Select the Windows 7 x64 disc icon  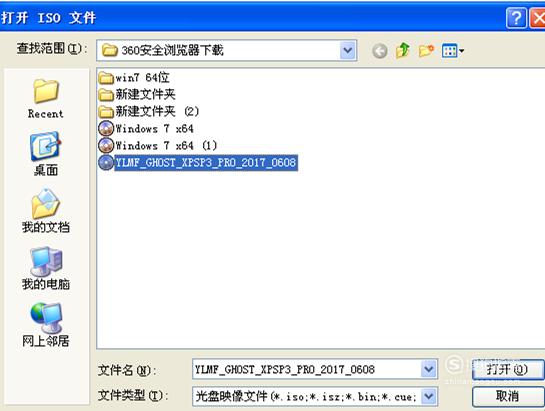[x=106, y=128]
